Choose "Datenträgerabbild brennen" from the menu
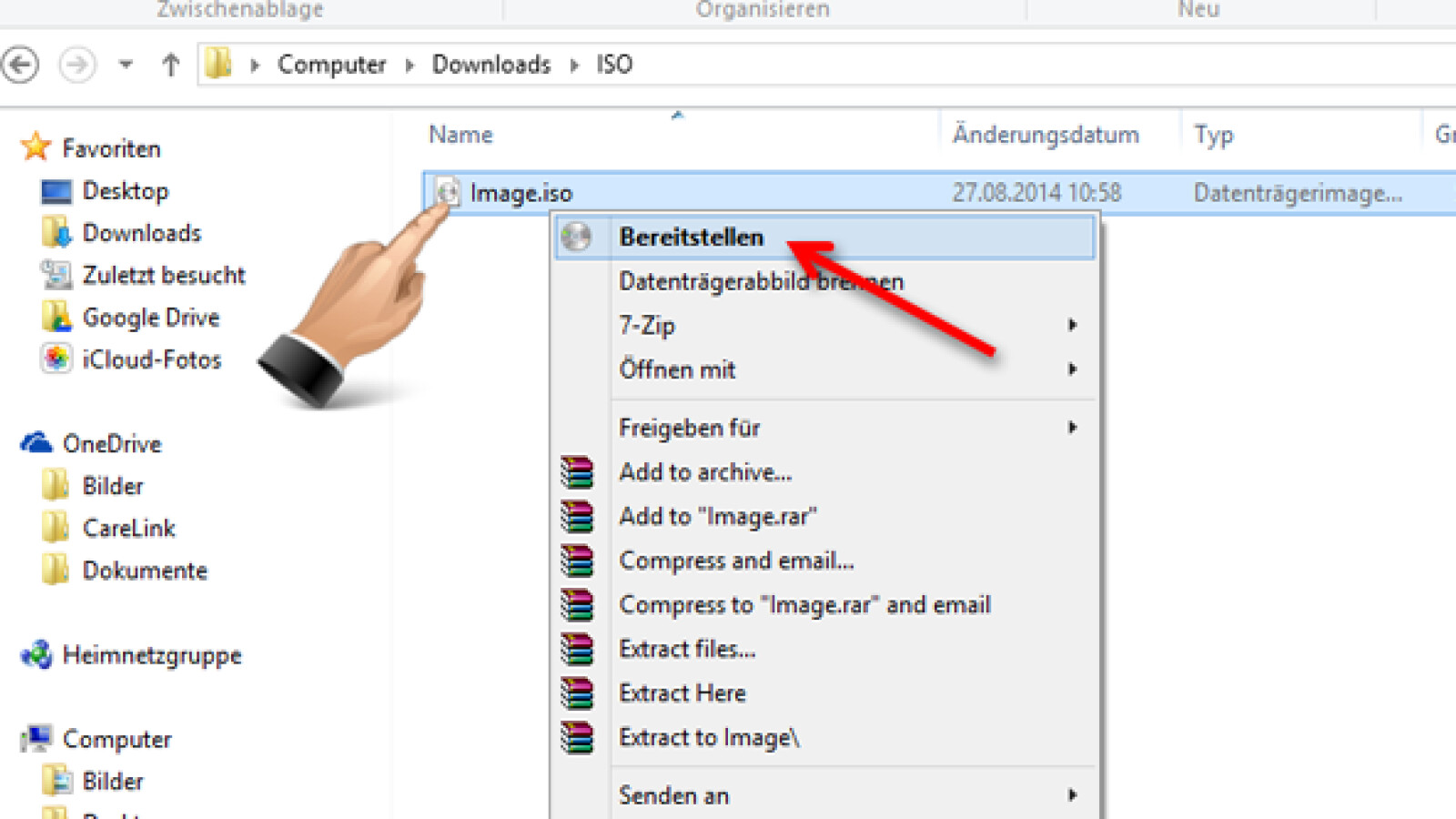 tap(761, 281)
